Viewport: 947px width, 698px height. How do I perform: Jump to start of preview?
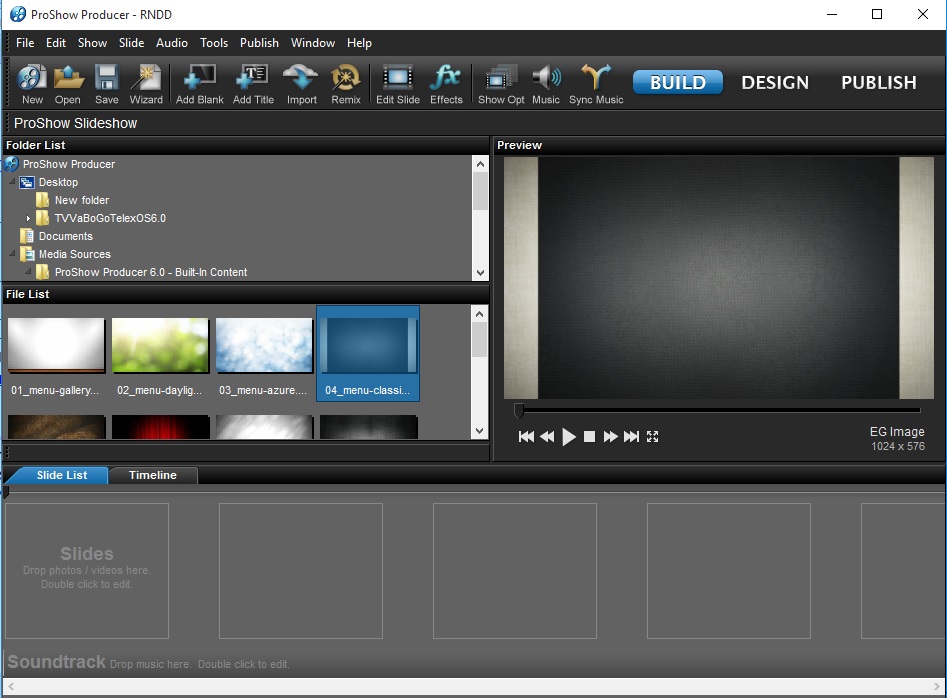pyautogui.click(x=526, y=437)
